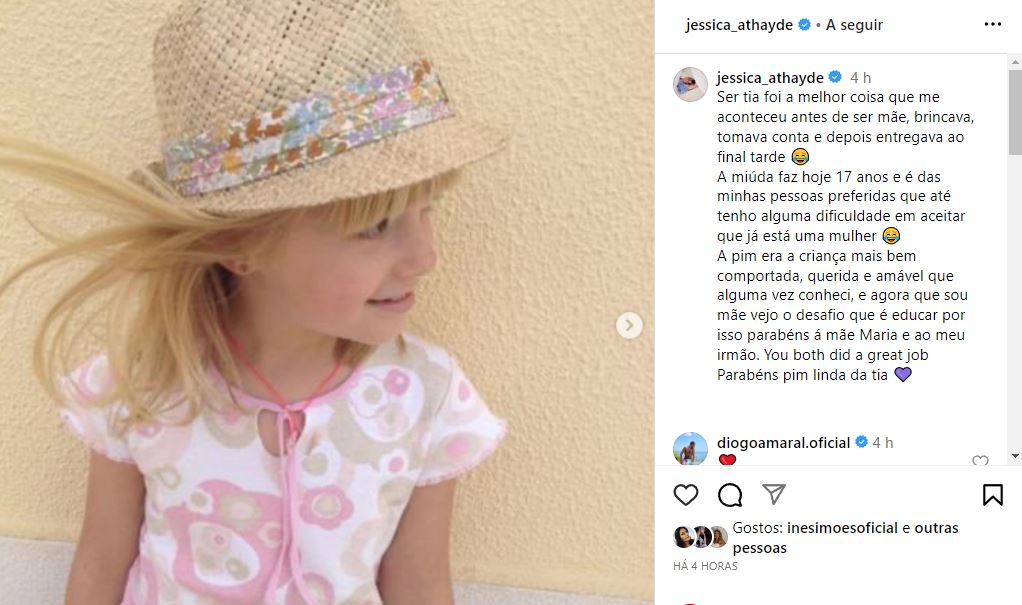This screenshot has width=1022, height=605.
Task: Go to next photo carousel arrow
Action: (629, 325)
